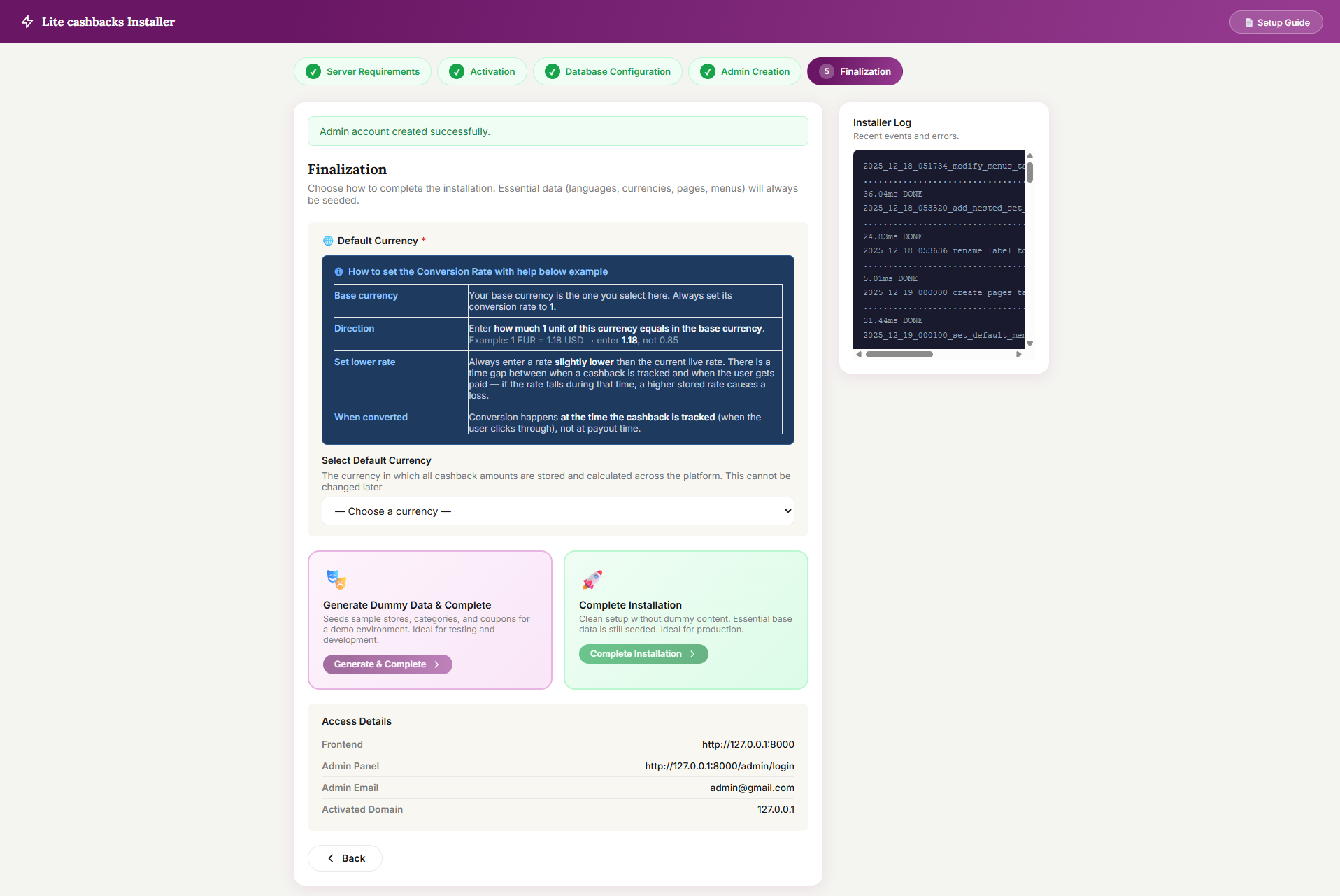
Task: Click the globe icon beside Default Currency
Action: [328, 241]
